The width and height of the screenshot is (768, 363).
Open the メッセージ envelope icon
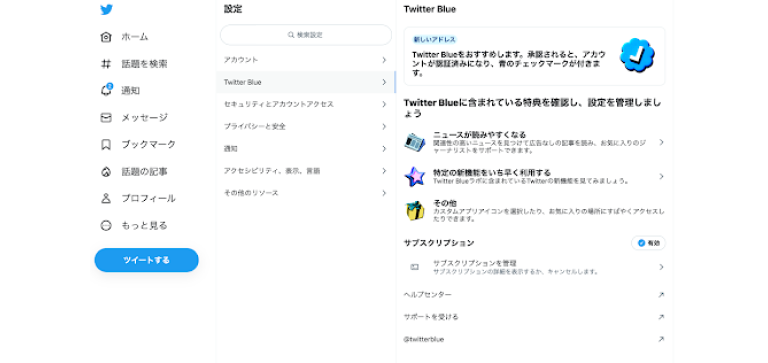[106, 118]
